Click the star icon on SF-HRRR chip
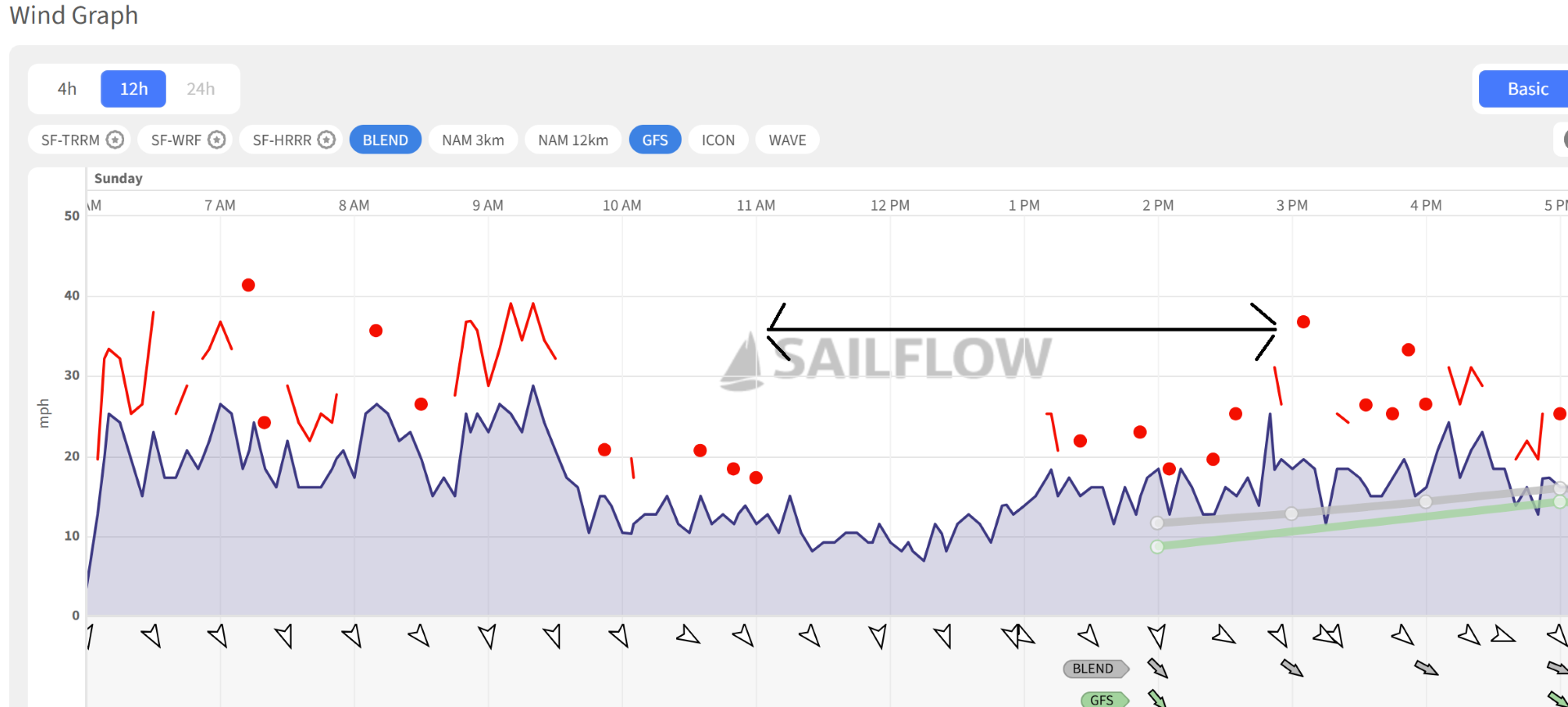 pos(327,140)
